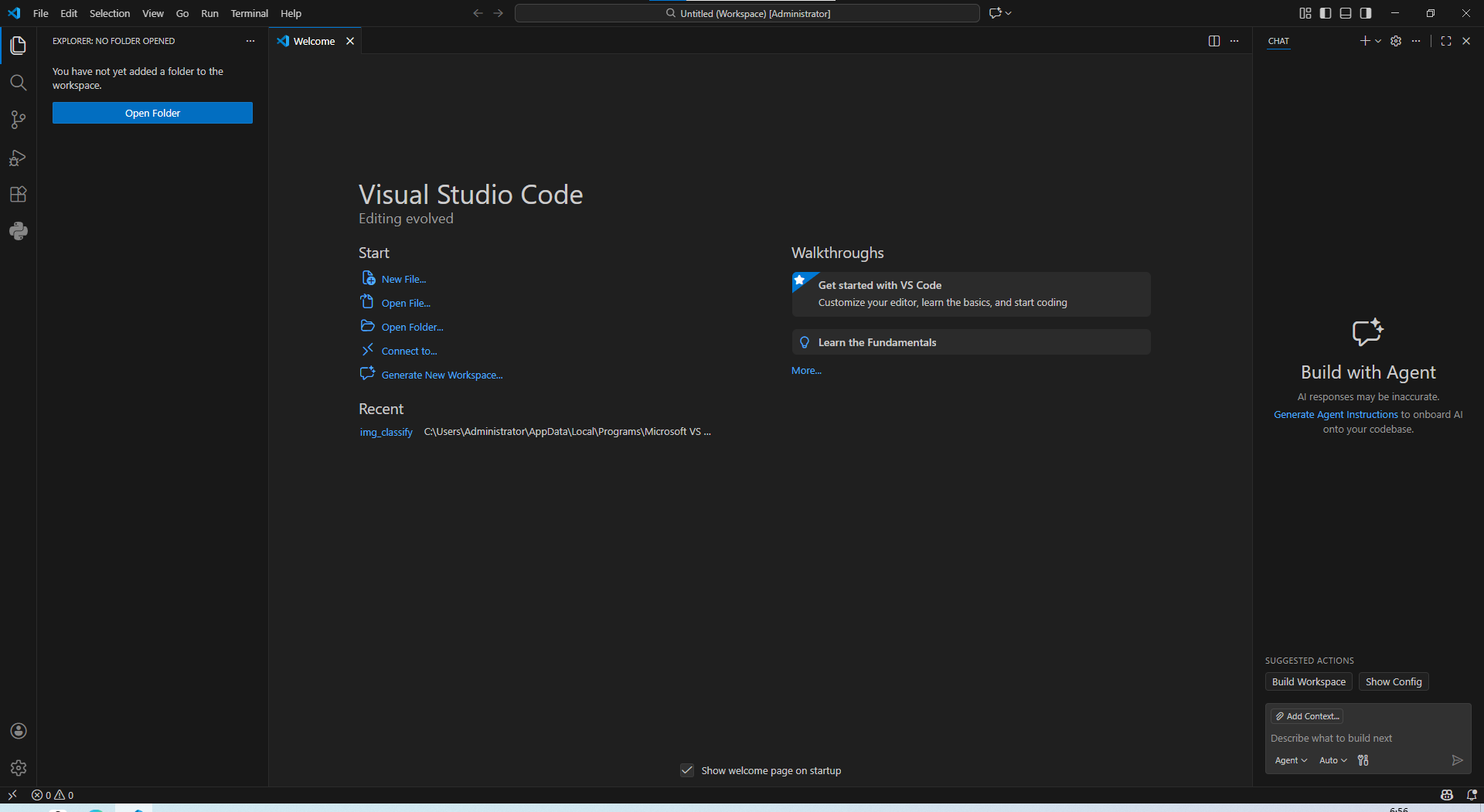
Task: Open the Auto model picker dropdown
Action: coord(1333,760)
